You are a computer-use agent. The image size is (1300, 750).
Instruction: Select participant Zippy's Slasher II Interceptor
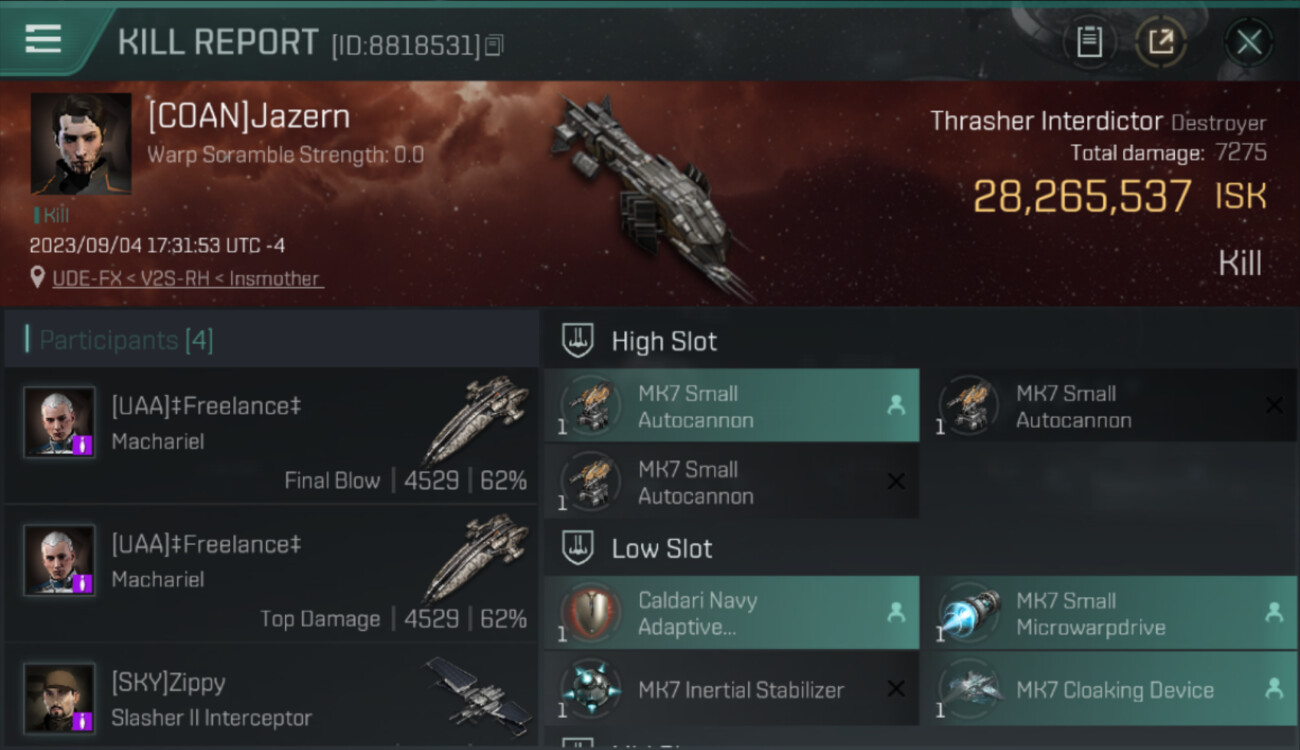271,697
